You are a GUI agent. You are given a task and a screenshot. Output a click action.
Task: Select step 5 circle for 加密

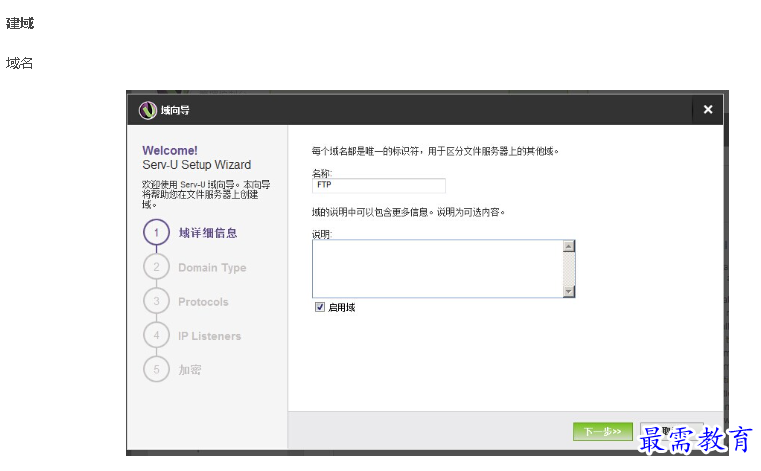(x=156, y=370)
